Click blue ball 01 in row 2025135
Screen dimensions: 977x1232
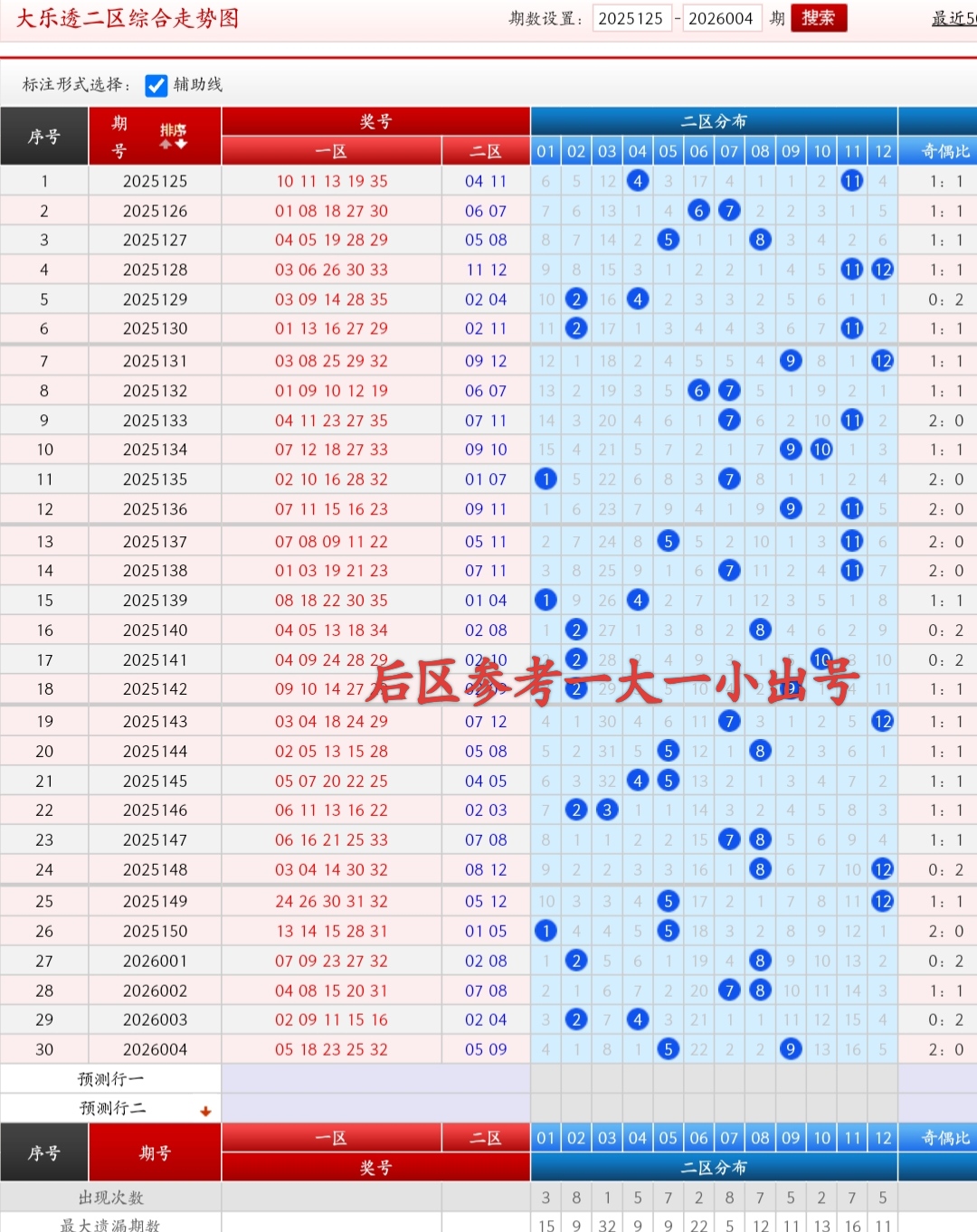(545, 479)
